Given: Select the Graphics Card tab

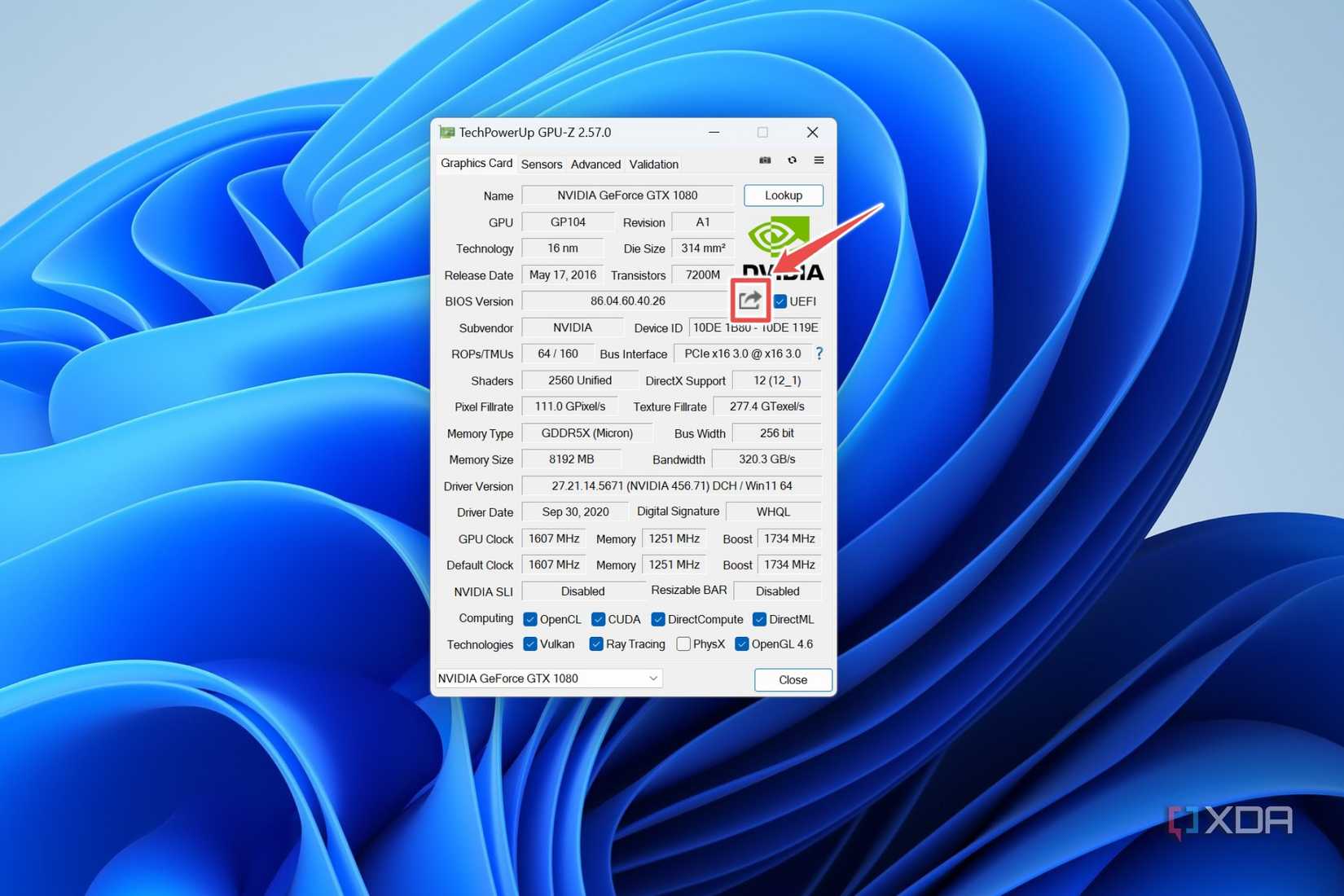Looking at the screenshot, I should click(477, 163).
